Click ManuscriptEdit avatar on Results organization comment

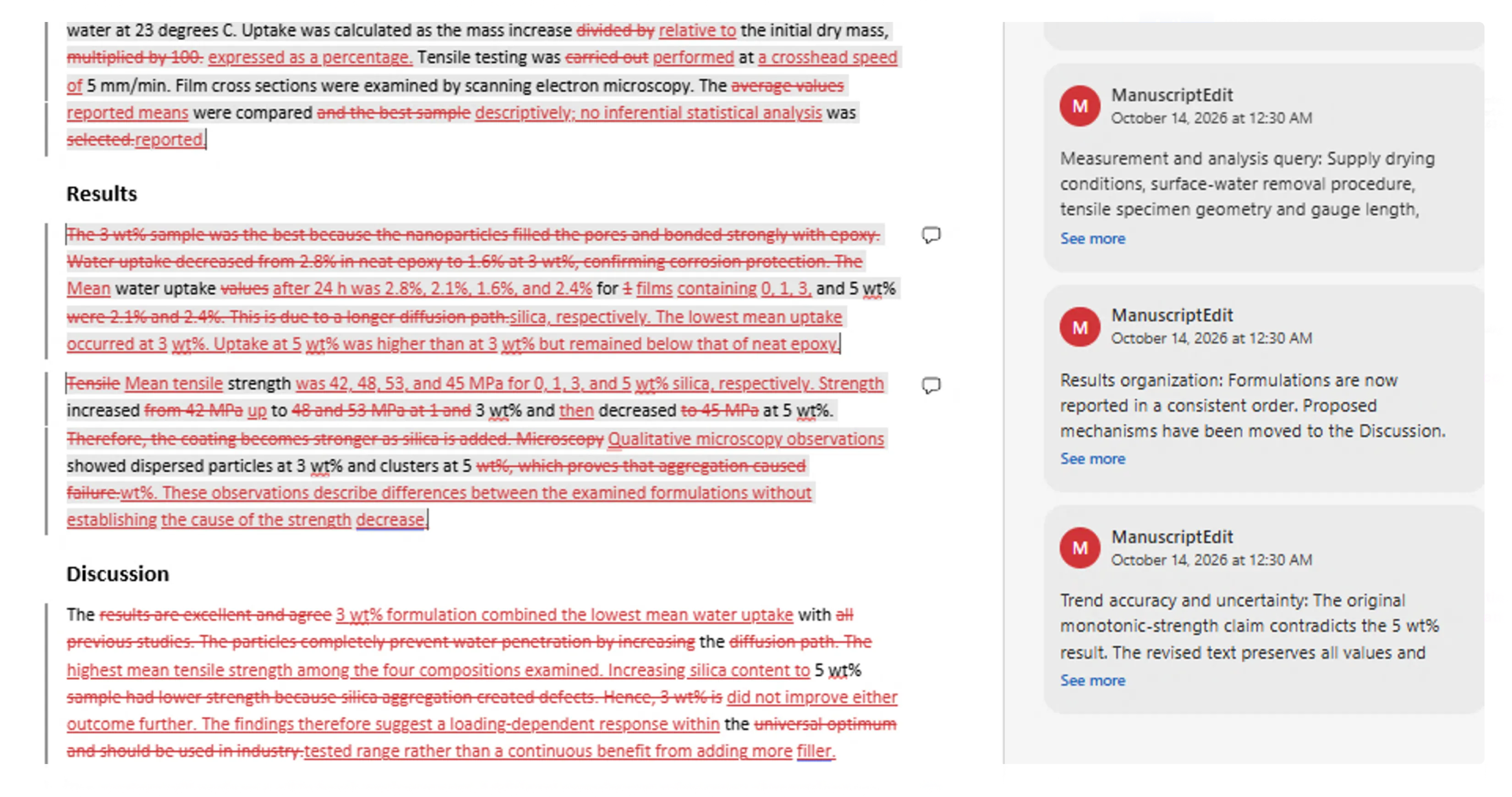(1079, 327)
